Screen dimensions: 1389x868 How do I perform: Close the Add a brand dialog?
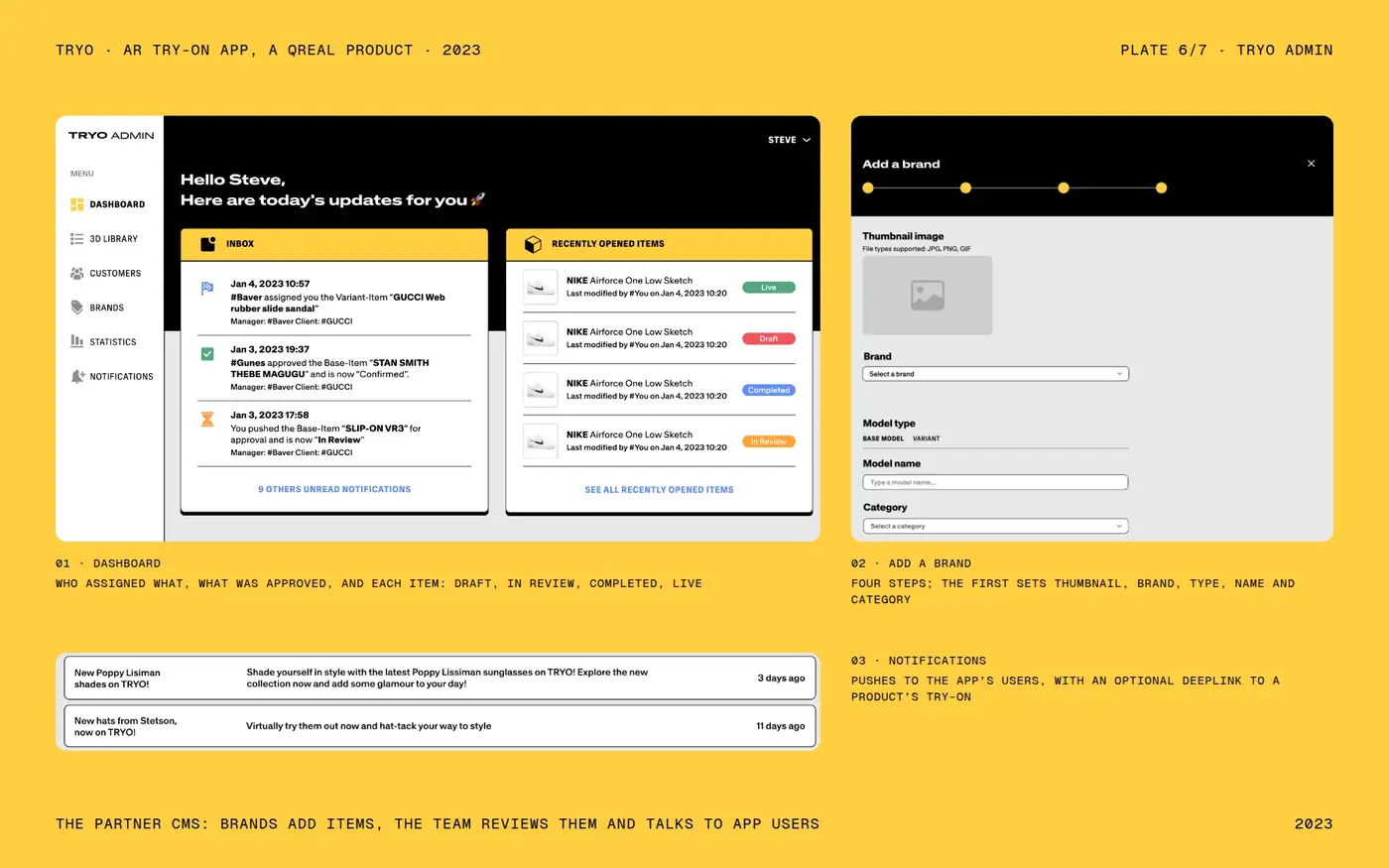click(x=1312, y=164)
